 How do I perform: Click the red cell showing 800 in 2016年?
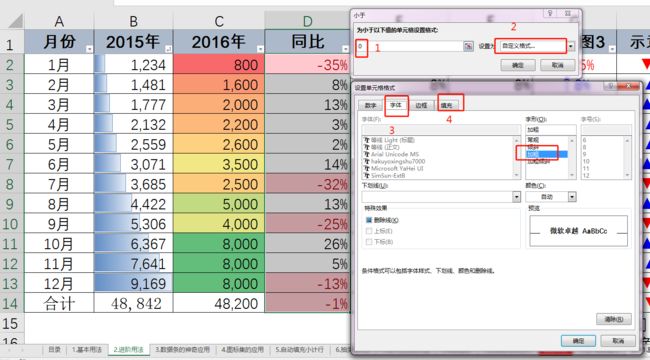(x=218, y=64)
